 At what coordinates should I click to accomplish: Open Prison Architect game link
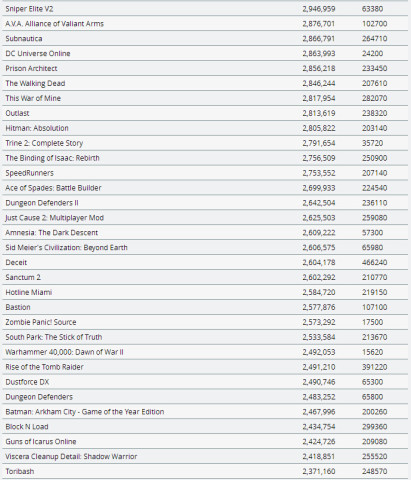tap(31, 69)
